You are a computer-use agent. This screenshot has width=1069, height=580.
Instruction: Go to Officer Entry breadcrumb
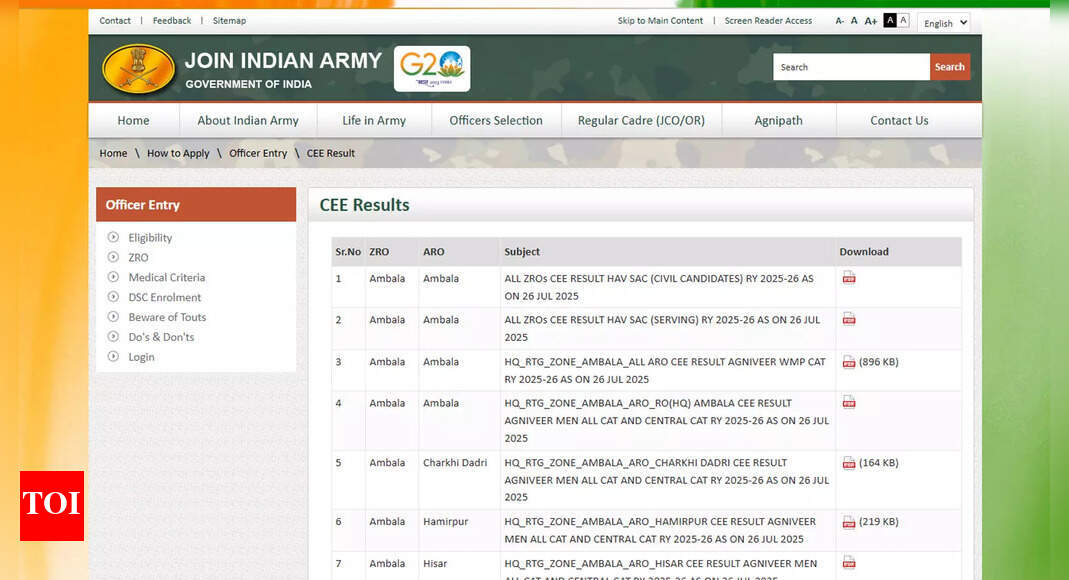(x=258, y=153)
